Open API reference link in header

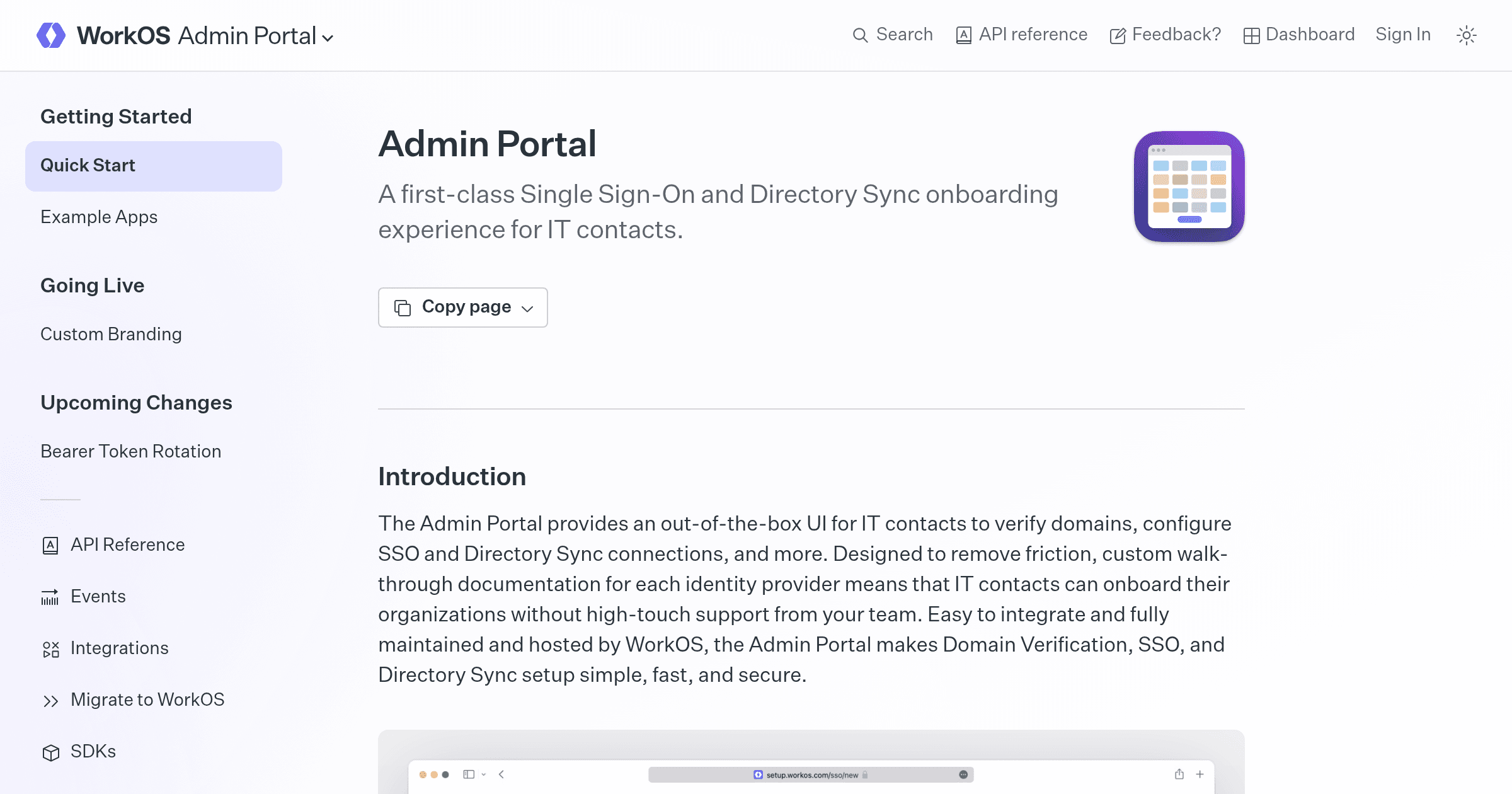pos(1033,34)
